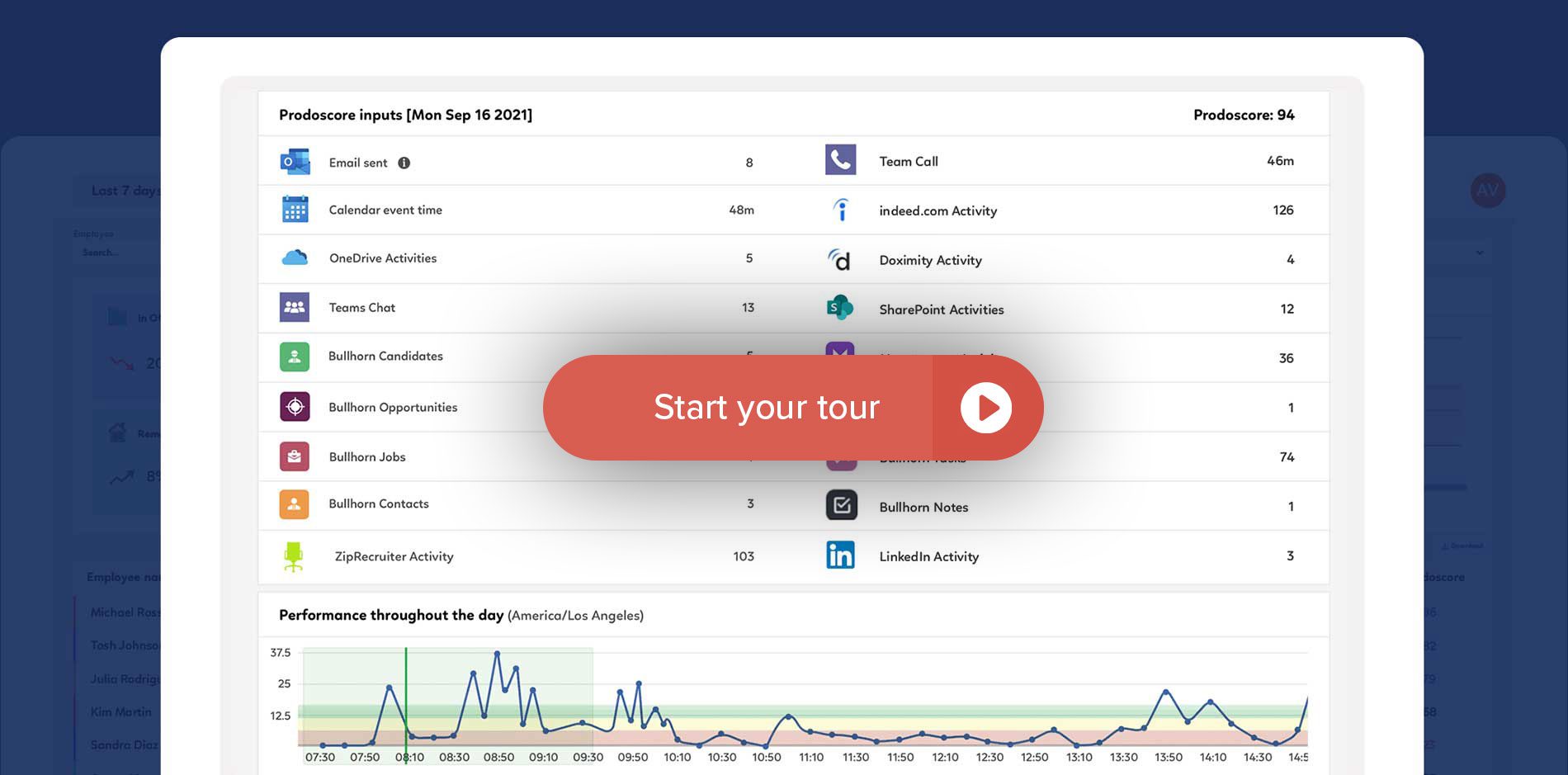Click the Calendar event time label
This screenshot has width=1568, height=775.
[x=385, y=210]
